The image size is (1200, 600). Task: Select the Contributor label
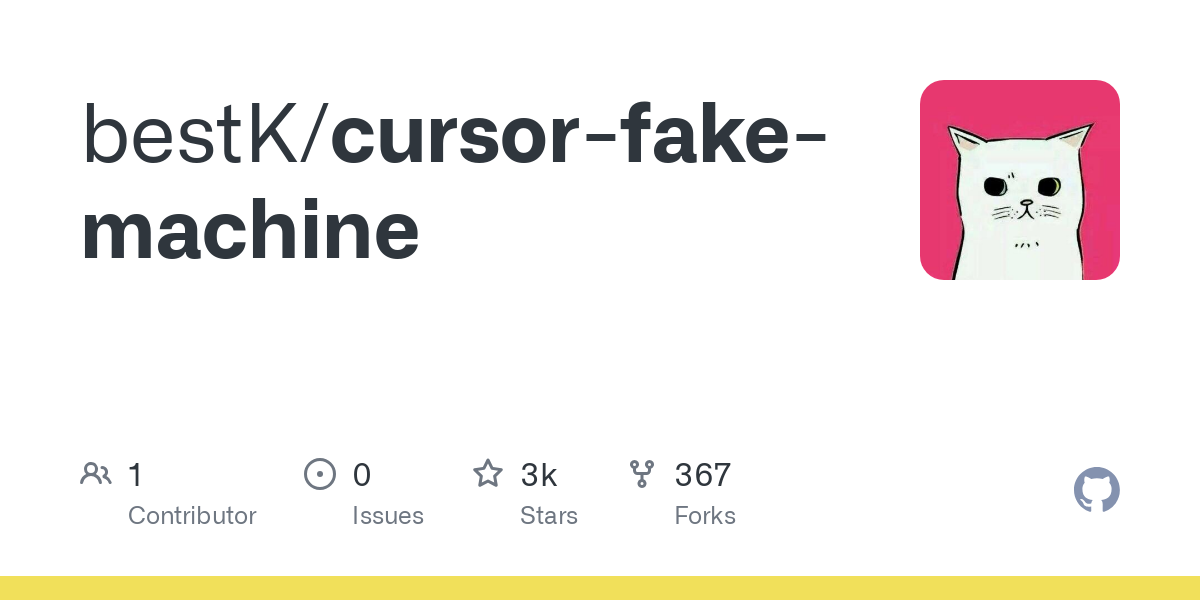click(x=192, y=516)
